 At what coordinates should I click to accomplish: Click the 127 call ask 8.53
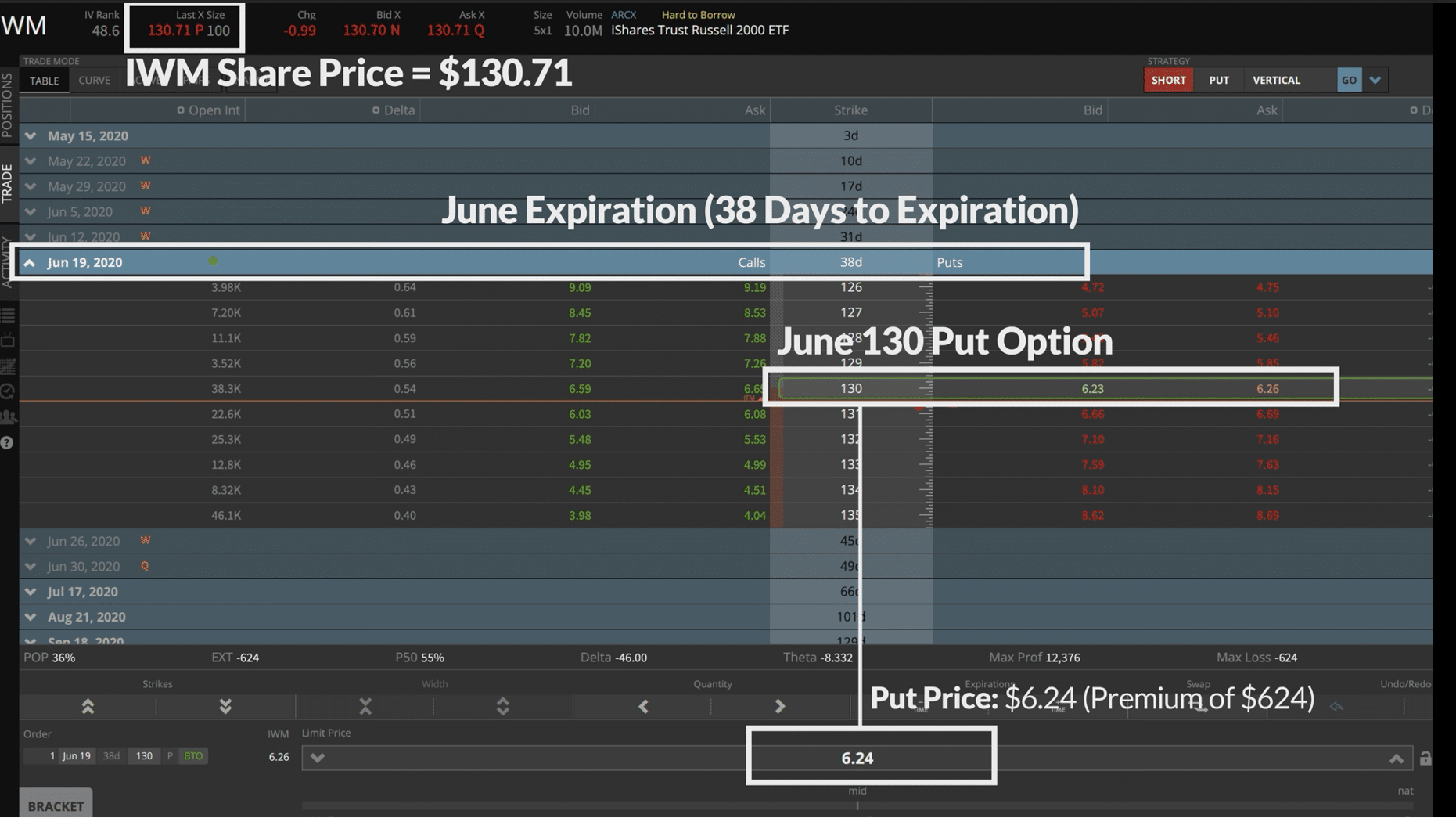[x=755, y=313]
